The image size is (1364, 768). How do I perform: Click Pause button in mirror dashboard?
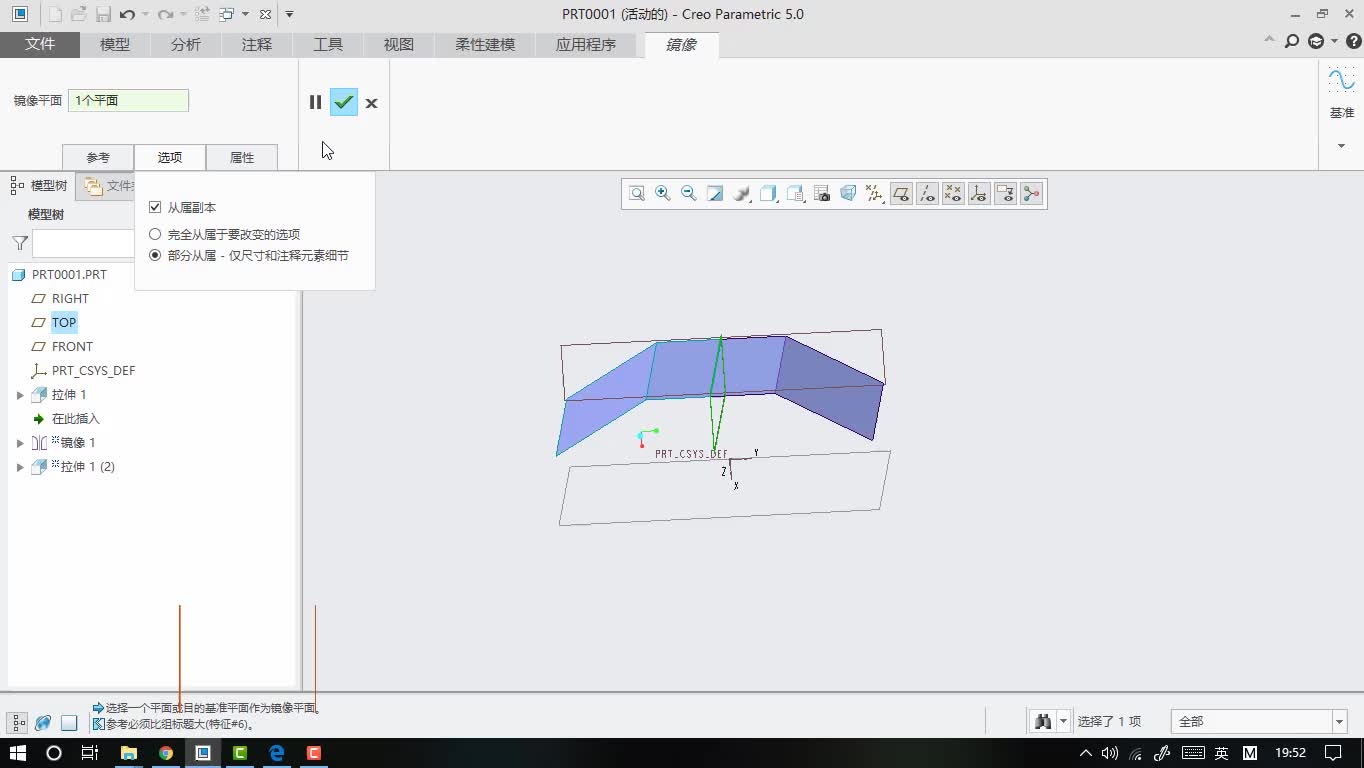coord(315,102)
